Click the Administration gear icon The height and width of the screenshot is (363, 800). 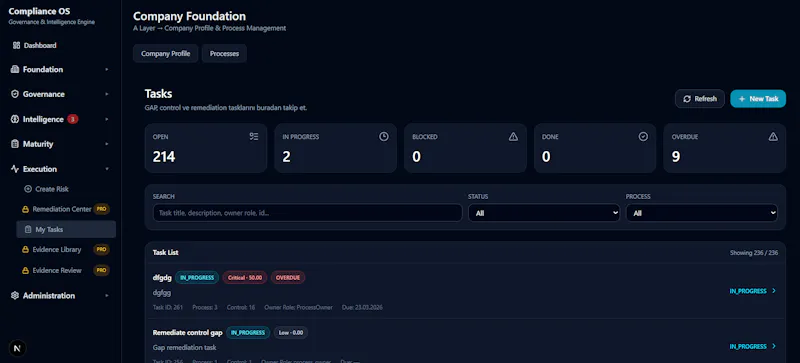(14, 296)
